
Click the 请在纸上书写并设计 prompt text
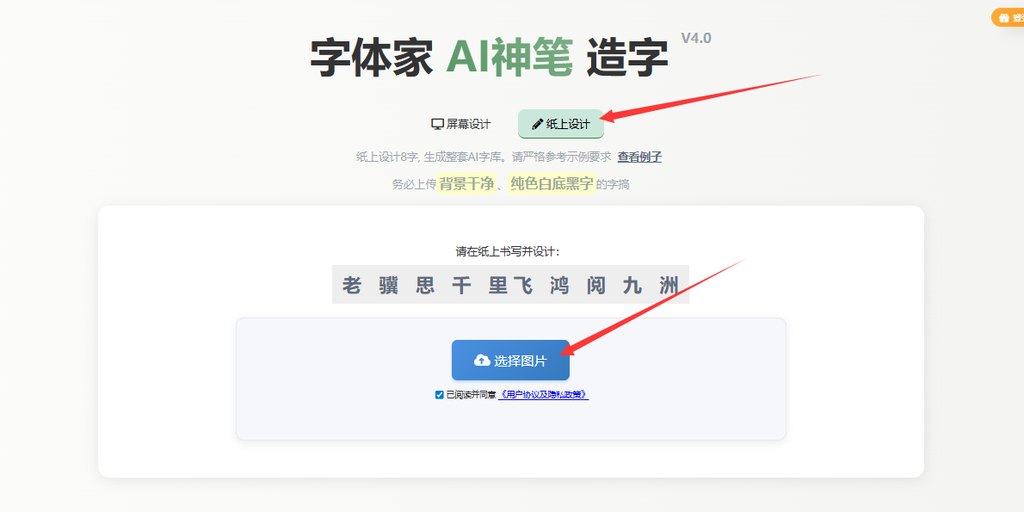coord(507,251)
